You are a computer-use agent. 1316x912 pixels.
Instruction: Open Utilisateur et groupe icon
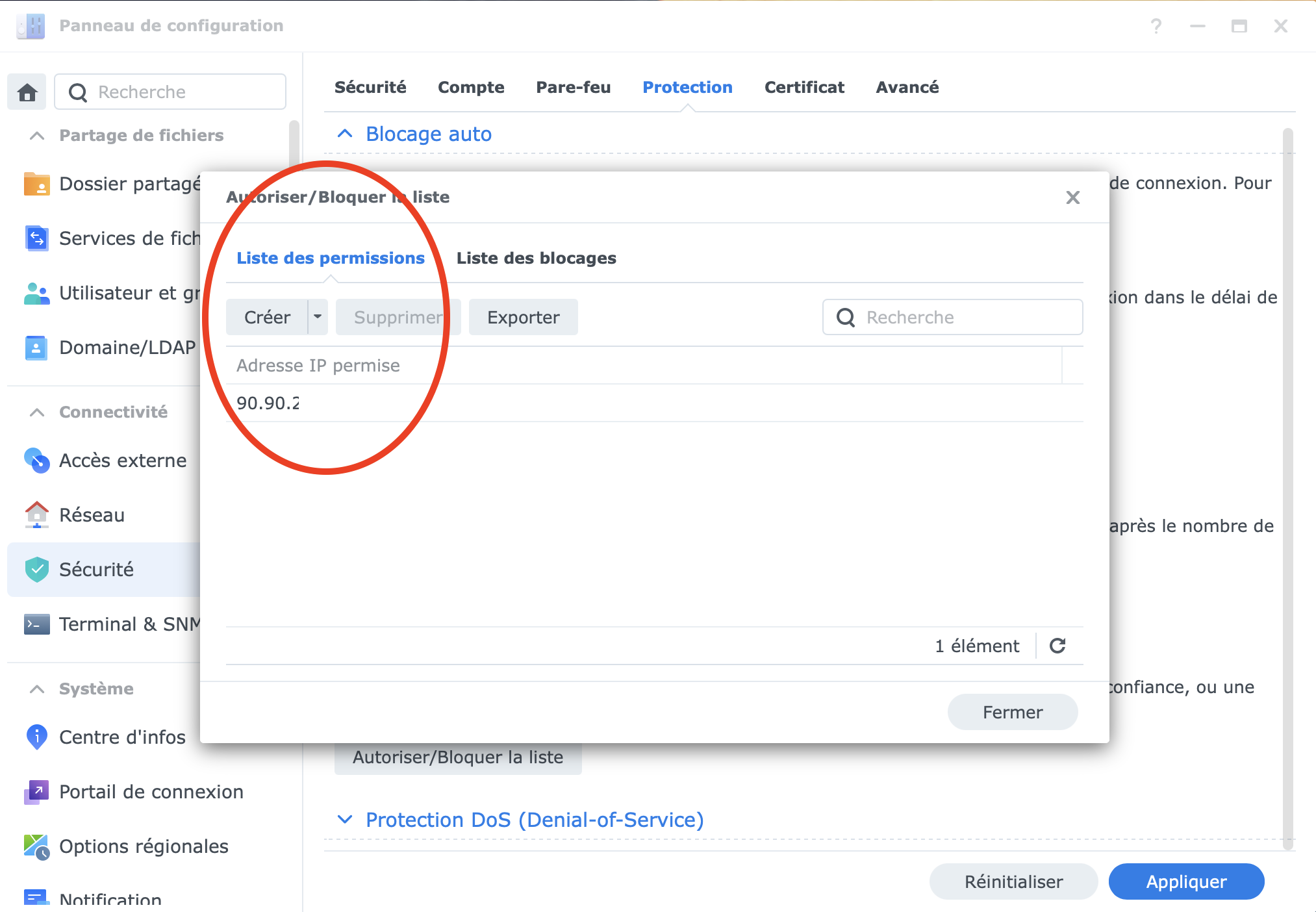(x=36, y=293)
